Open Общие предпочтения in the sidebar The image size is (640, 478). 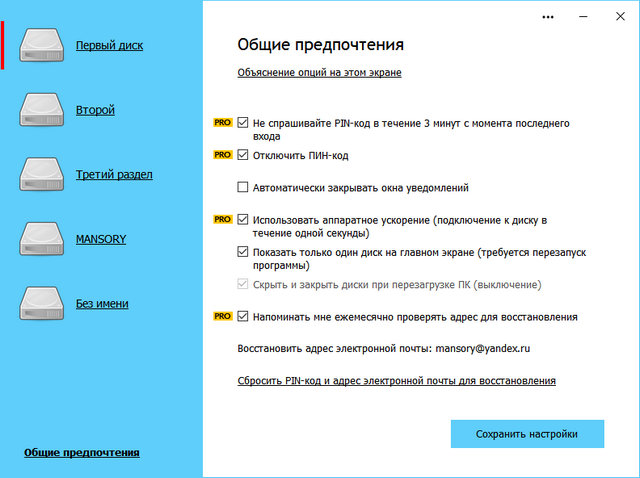click(x=82, y=453)
